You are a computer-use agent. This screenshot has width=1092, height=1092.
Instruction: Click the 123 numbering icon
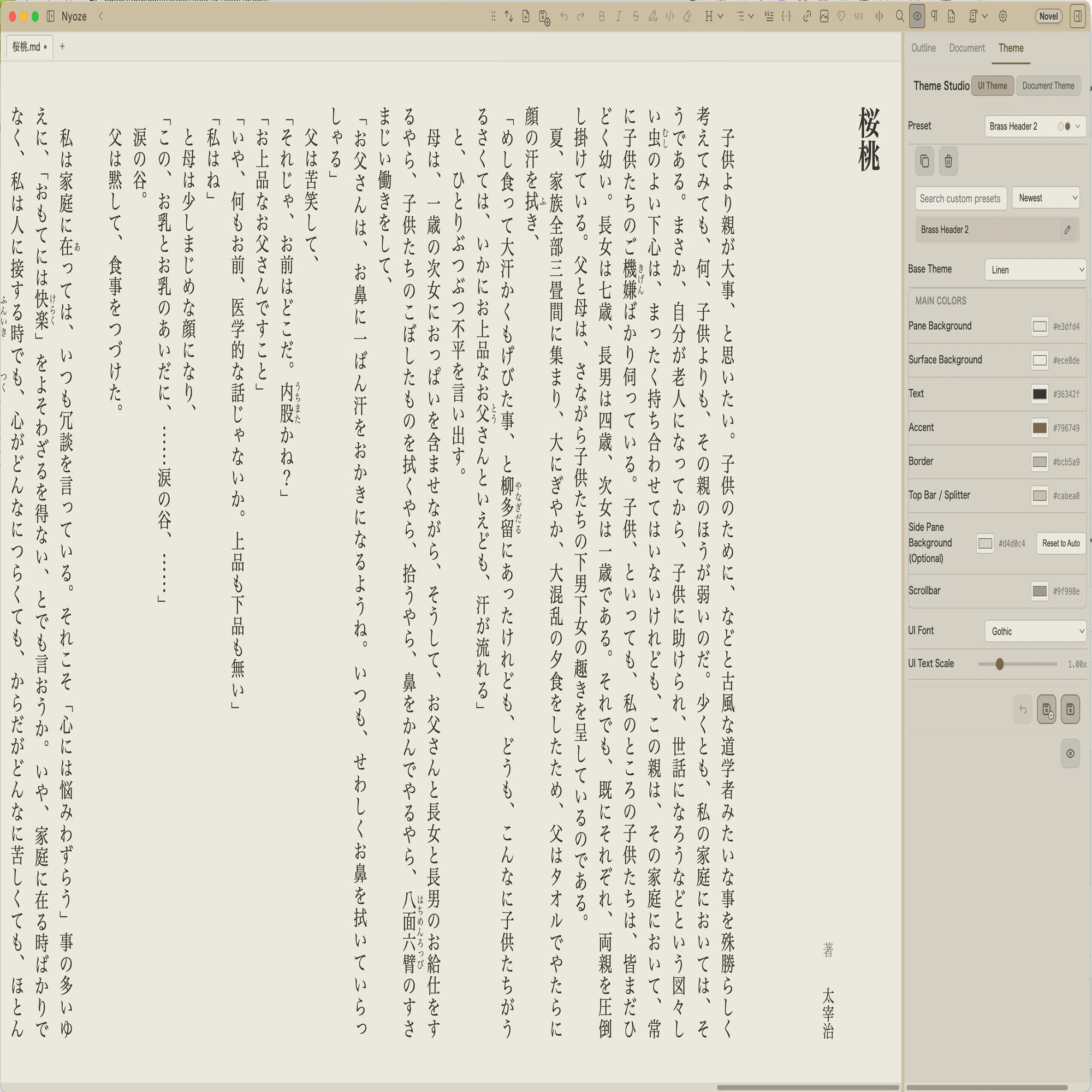click(858, 16)
